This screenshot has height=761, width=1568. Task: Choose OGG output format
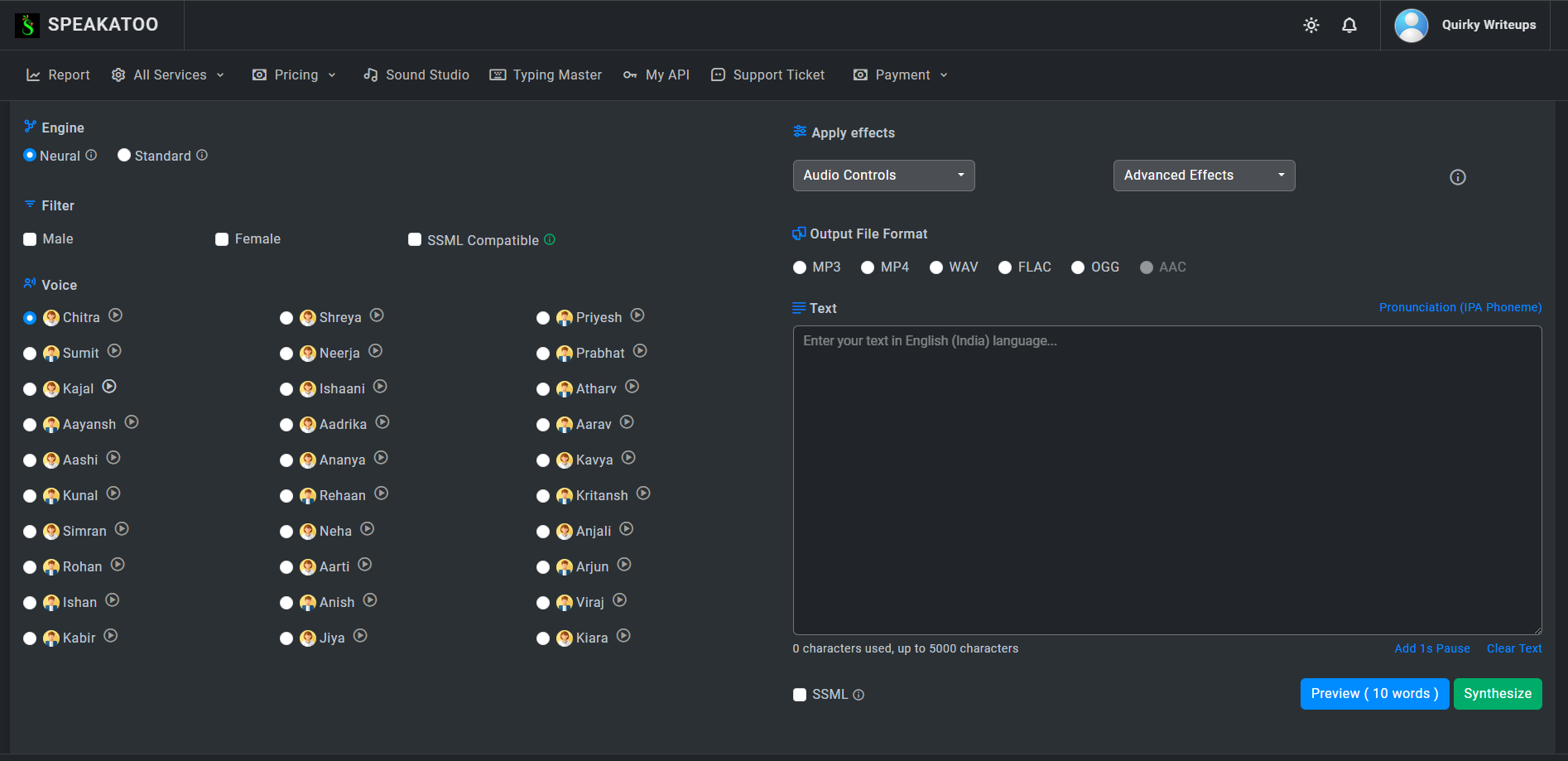pos(1078,267)
